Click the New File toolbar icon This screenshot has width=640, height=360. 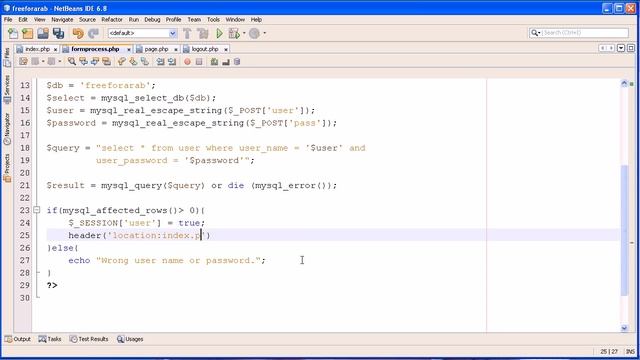[x=13, y=33]
